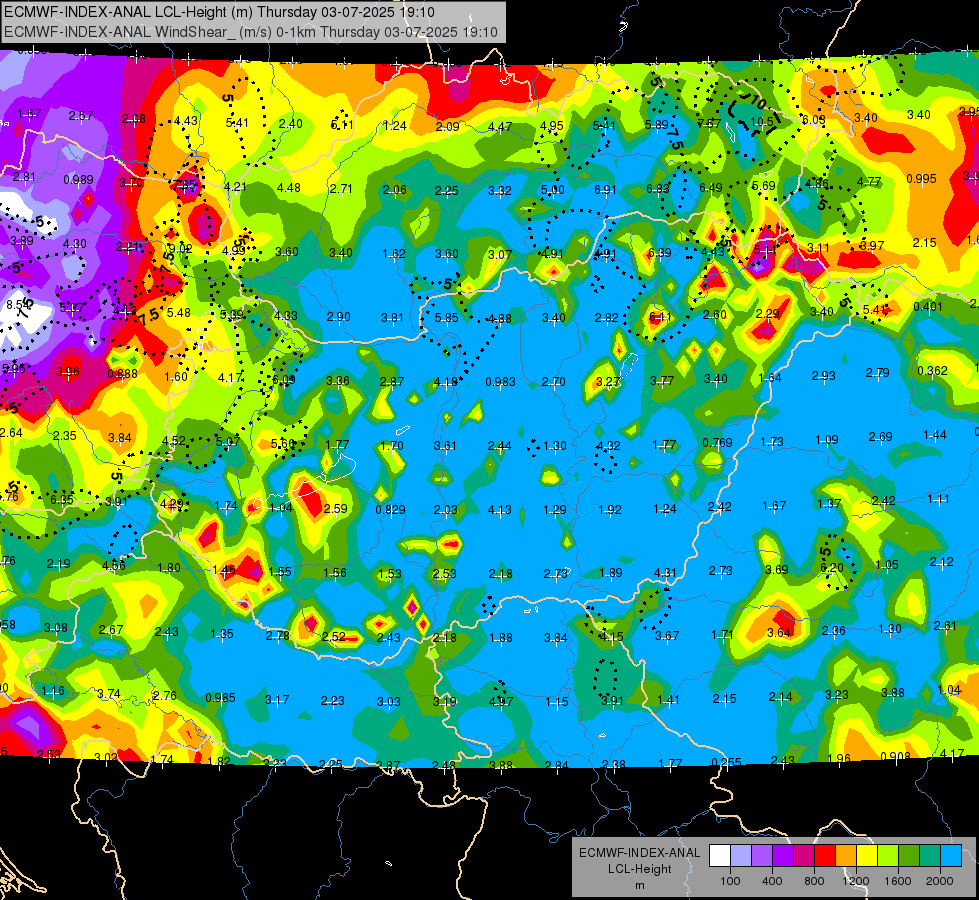Click the wind shear value 0.989
Viewport: 979px width, 900px height.
[79, 180]
